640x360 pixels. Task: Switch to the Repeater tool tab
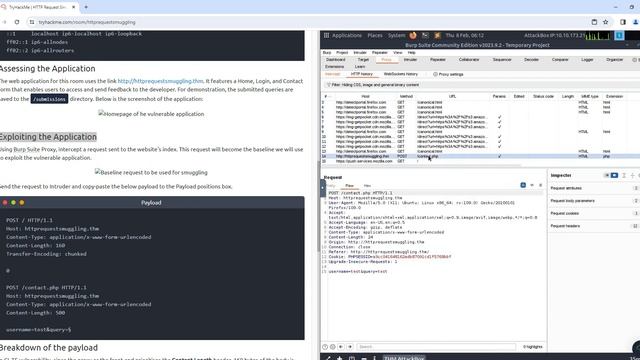tap(438, 60)
